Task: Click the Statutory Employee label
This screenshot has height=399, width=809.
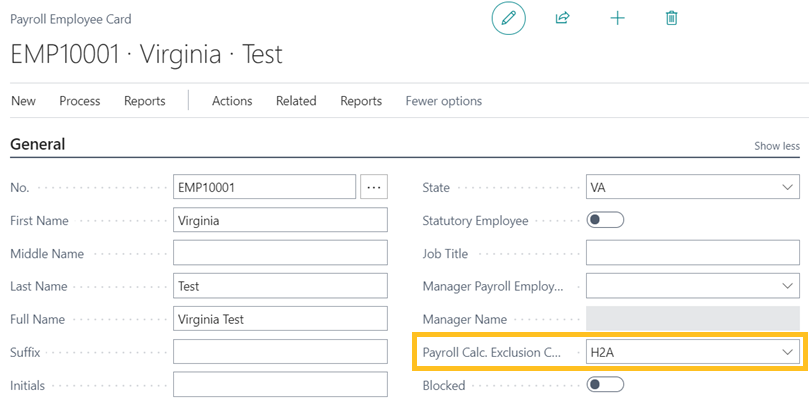Action: [475, 221]
